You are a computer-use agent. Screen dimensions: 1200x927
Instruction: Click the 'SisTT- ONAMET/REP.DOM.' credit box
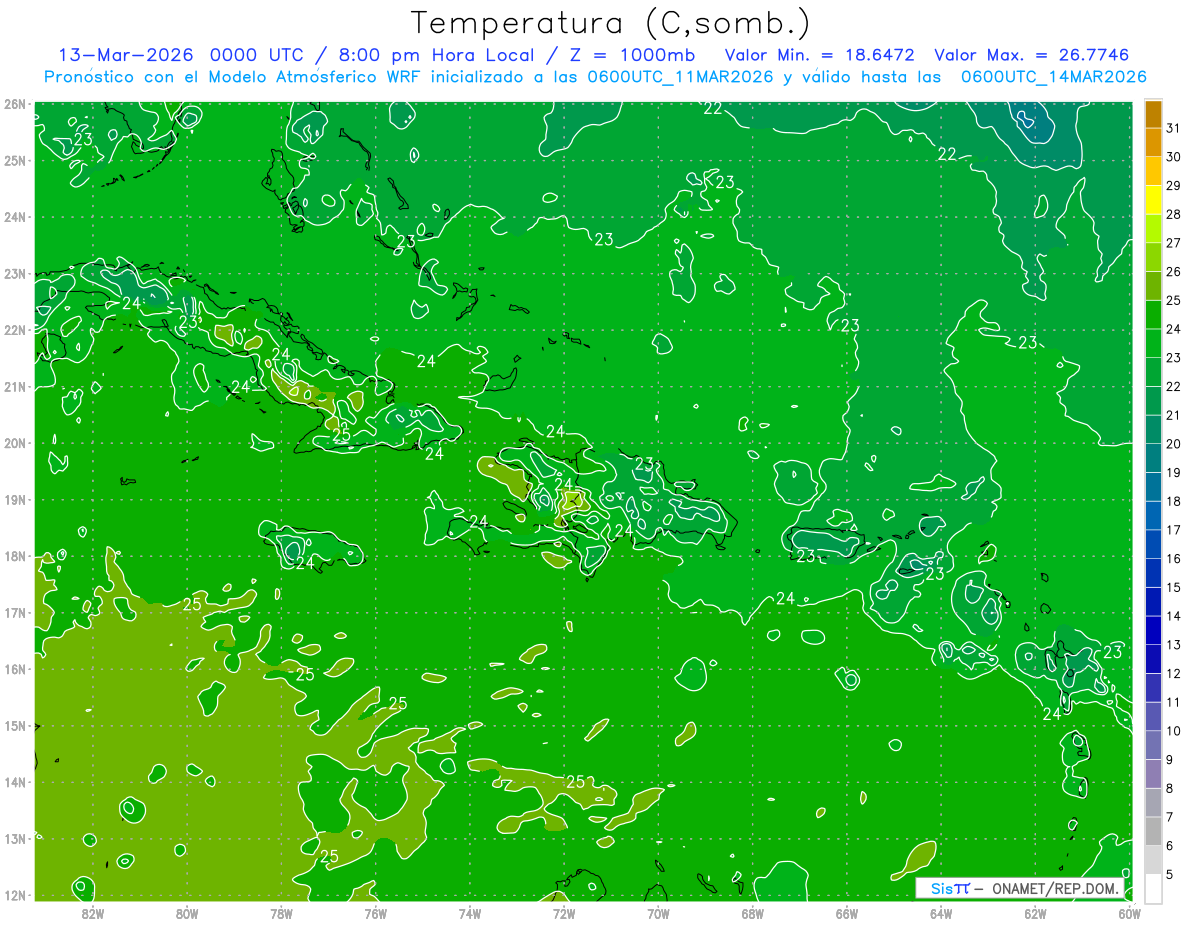pyautogui.click(x=1020, y=888)
